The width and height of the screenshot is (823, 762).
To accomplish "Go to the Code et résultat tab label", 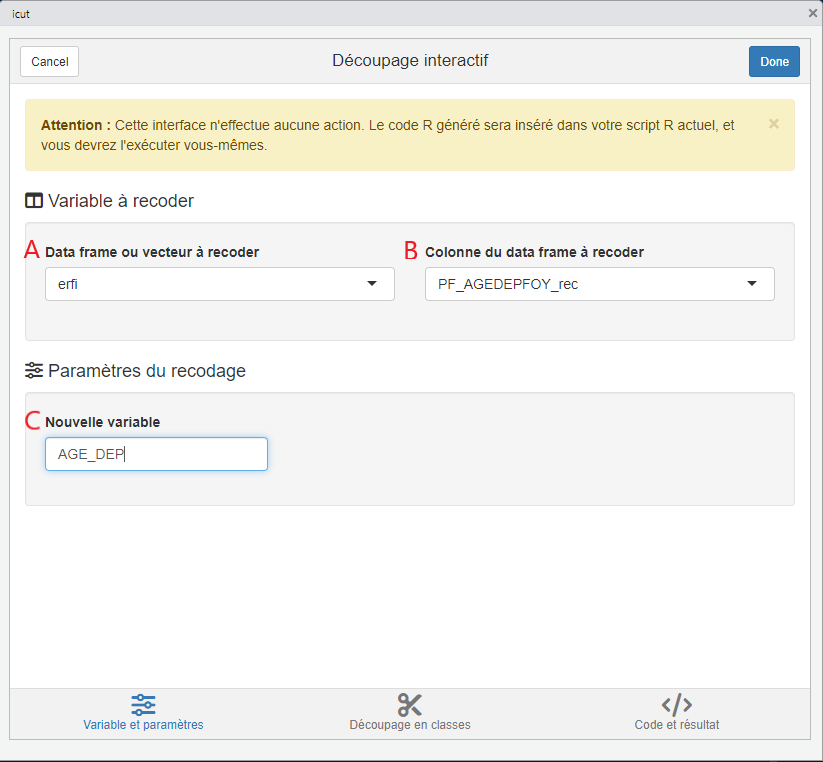I will click(x=676, y=725).
